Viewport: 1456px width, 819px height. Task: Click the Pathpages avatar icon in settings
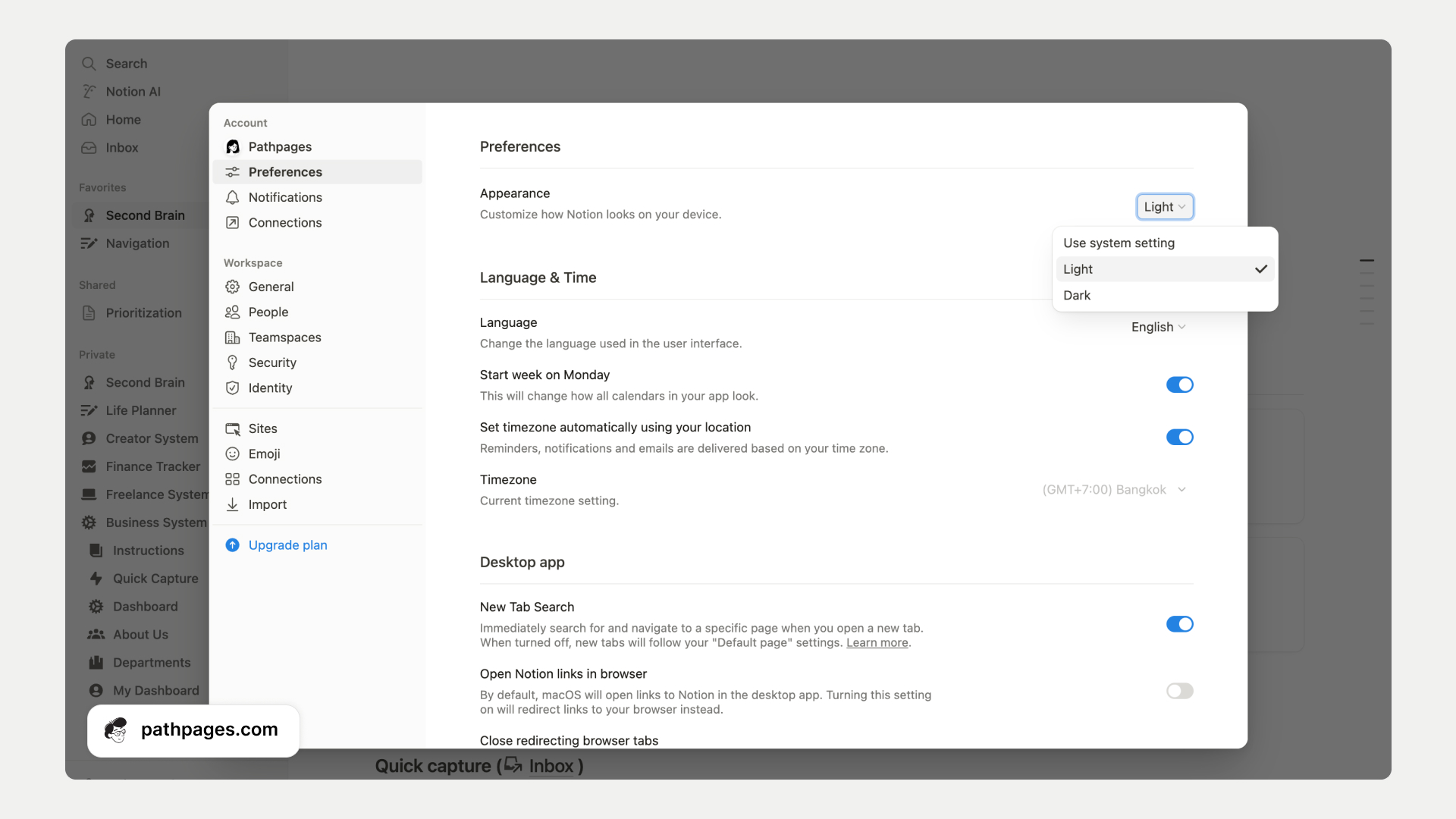[233, 146]
